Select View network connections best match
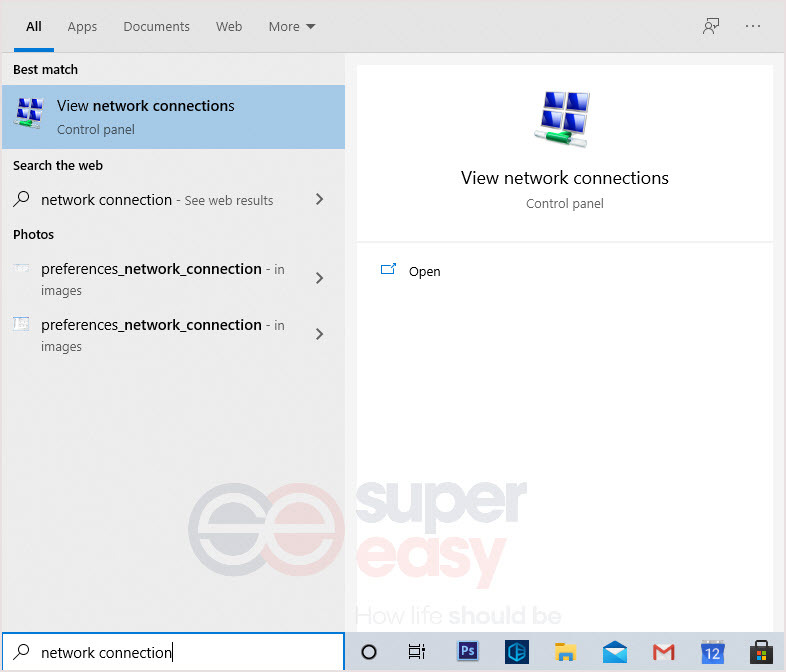 coord(173,117)
